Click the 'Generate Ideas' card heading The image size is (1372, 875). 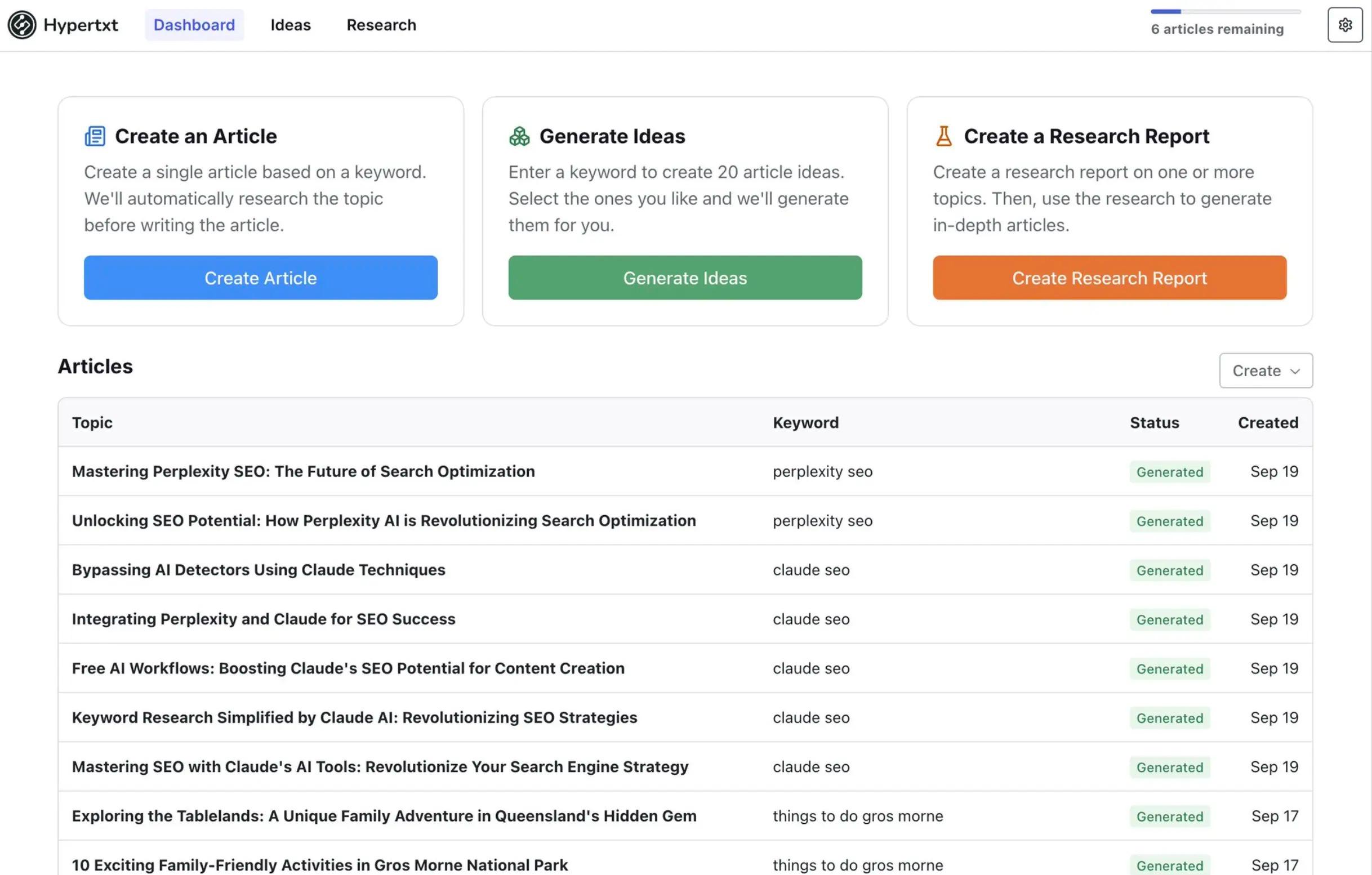613,136
